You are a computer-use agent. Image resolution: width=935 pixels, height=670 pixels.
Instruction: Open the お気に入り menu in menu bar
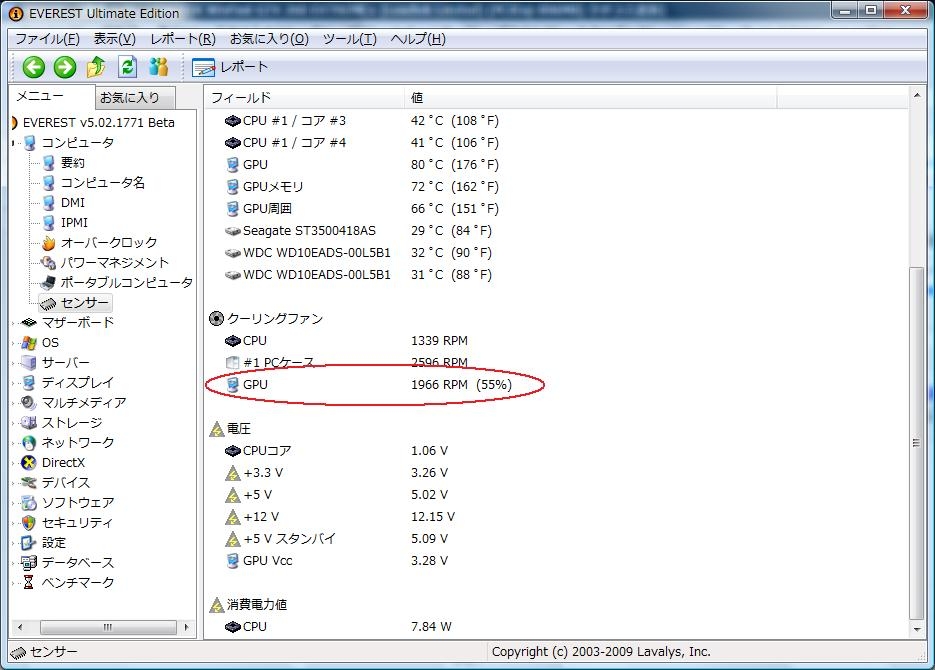[269, 39]
